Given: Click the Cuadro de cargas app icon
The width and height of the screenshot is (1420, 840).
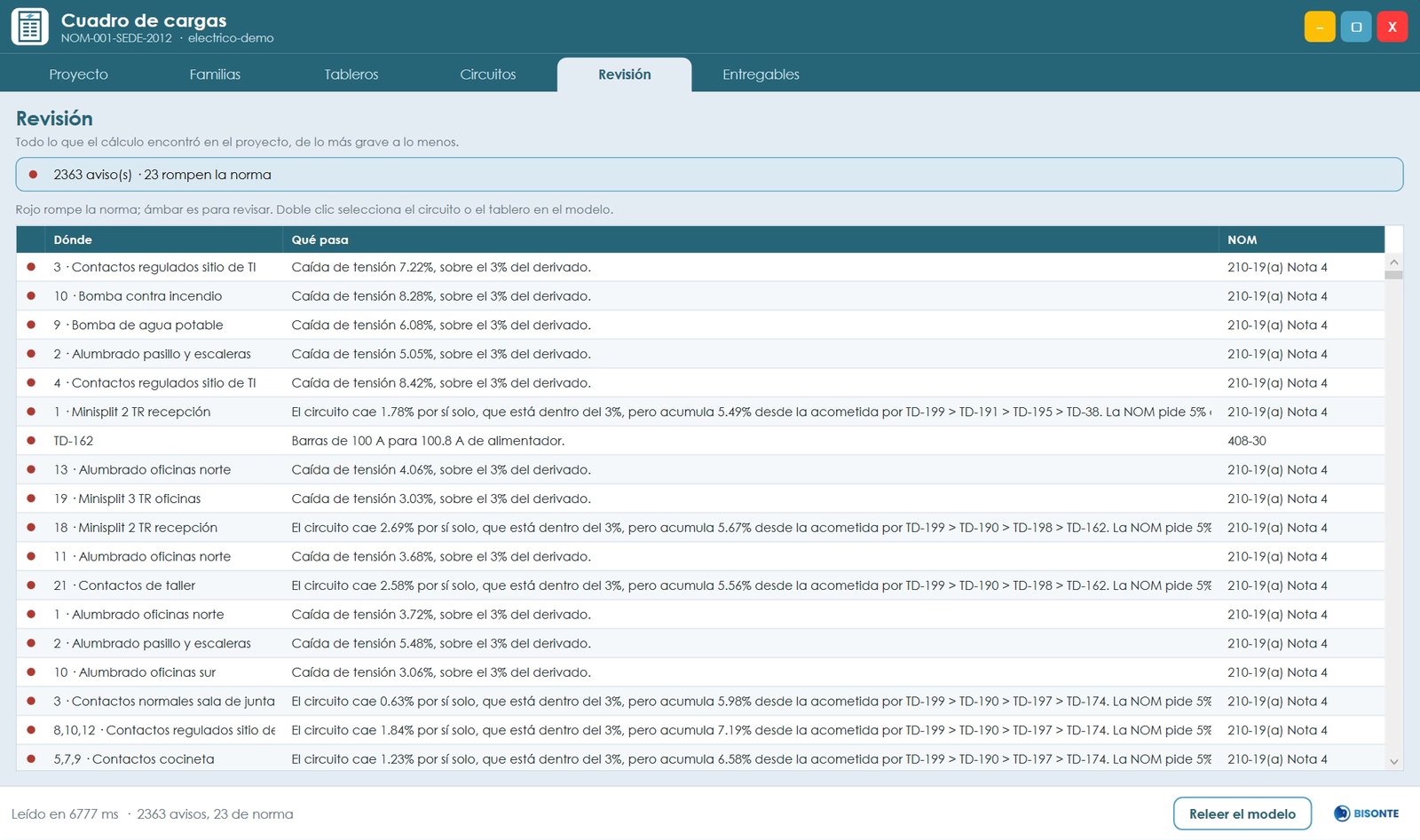Looking at the screenshot, I should point(30,27).
